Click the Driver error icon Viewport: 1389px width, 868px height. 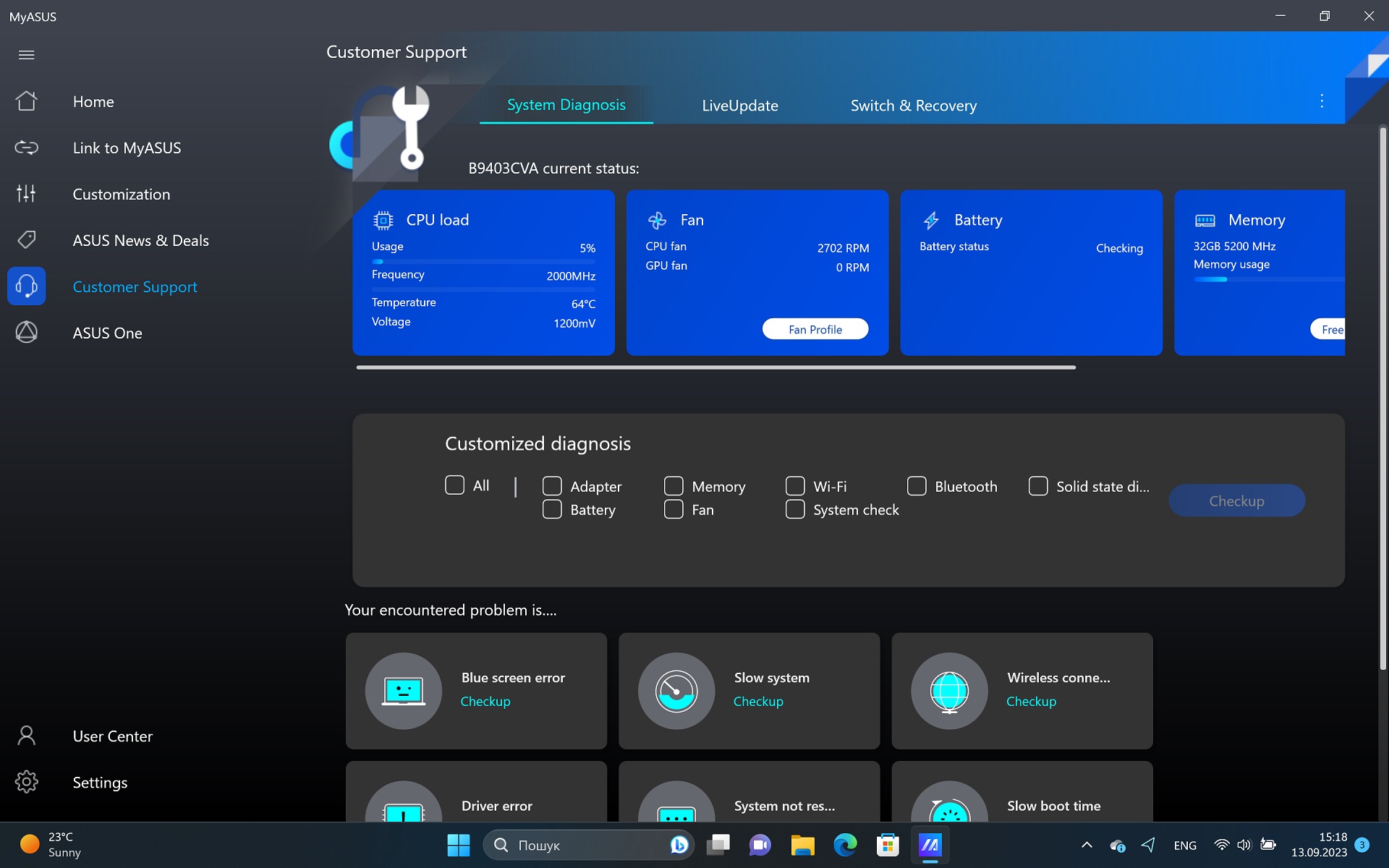pyautogui.click(x=404, y=801)
